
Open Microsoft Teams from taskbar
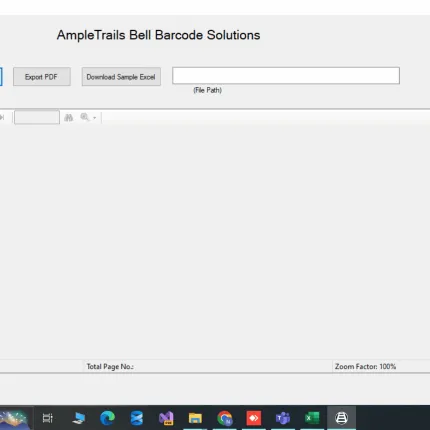pyautogui.click(x=283, y=418)
